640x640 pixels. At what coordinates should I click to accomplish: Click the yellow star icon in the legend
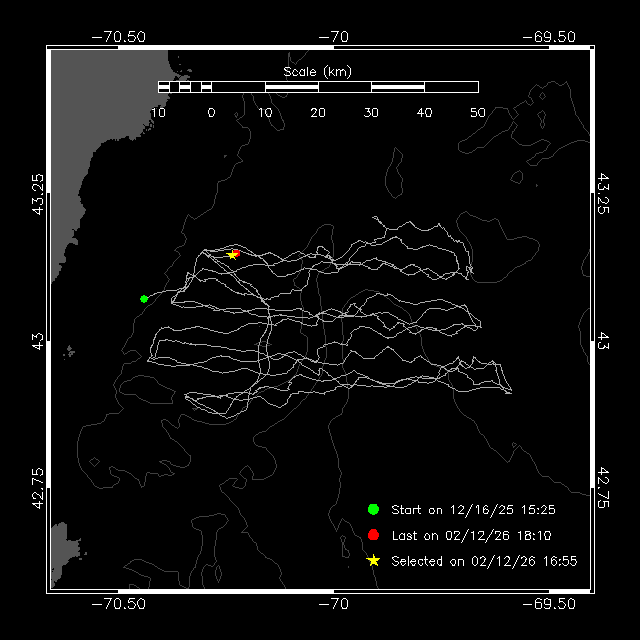373,561
